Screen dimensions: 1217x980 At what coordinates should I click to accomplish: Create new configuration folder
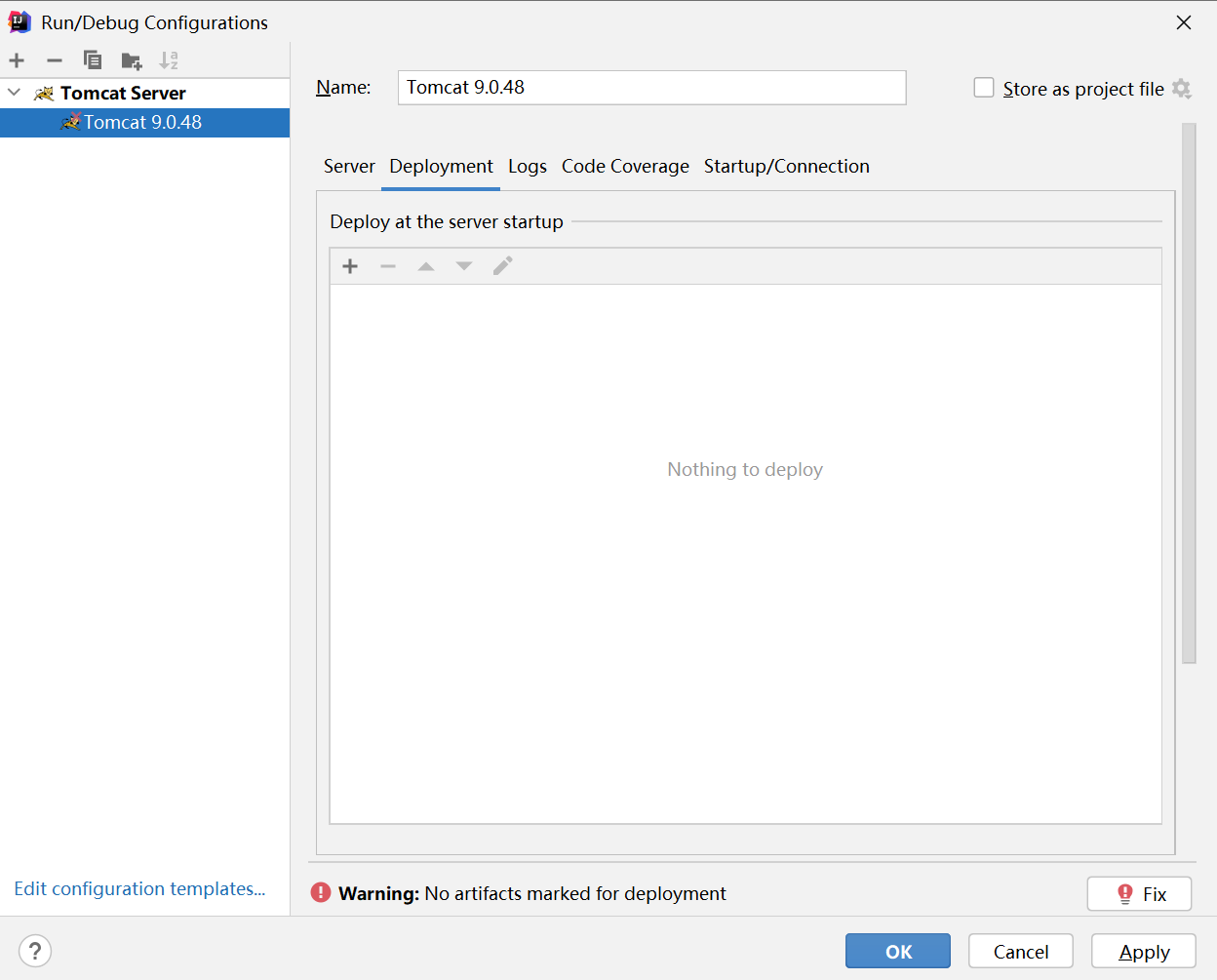tap(132, 61)
